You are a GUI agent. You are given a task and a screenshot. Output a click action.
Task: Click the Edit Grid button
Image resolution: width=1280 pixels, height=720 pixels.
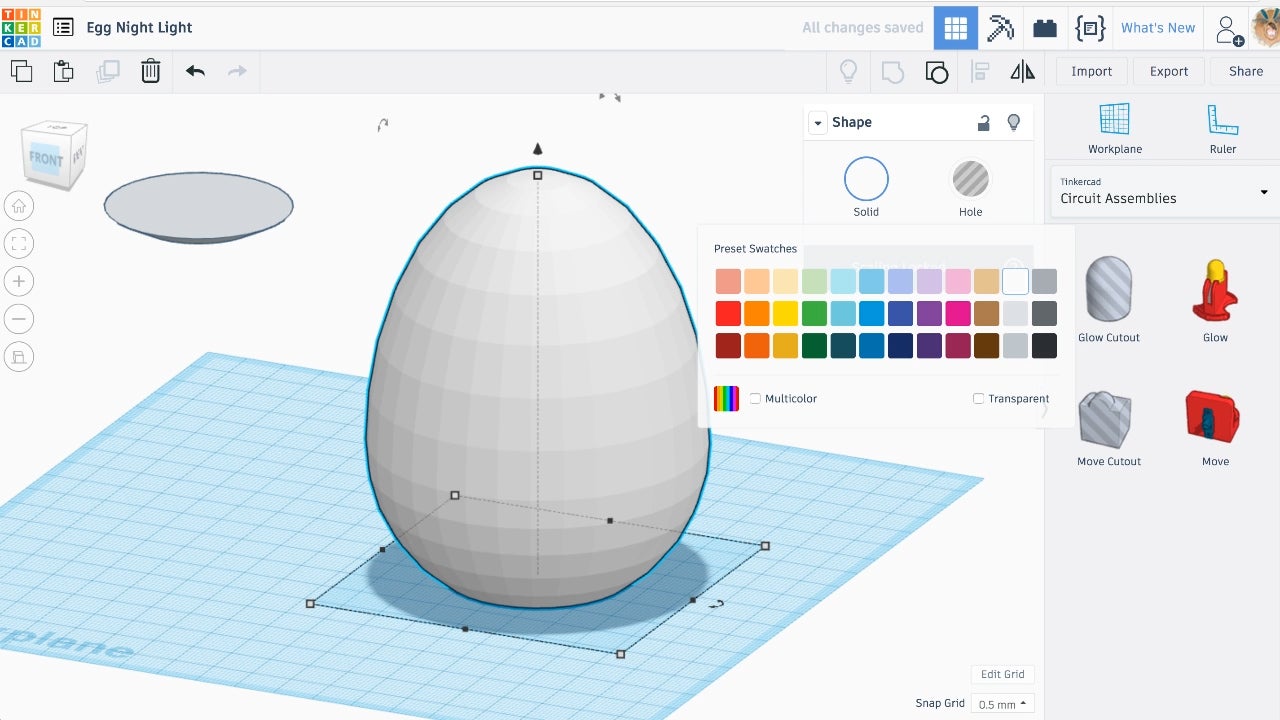[x=1002, y=674]
